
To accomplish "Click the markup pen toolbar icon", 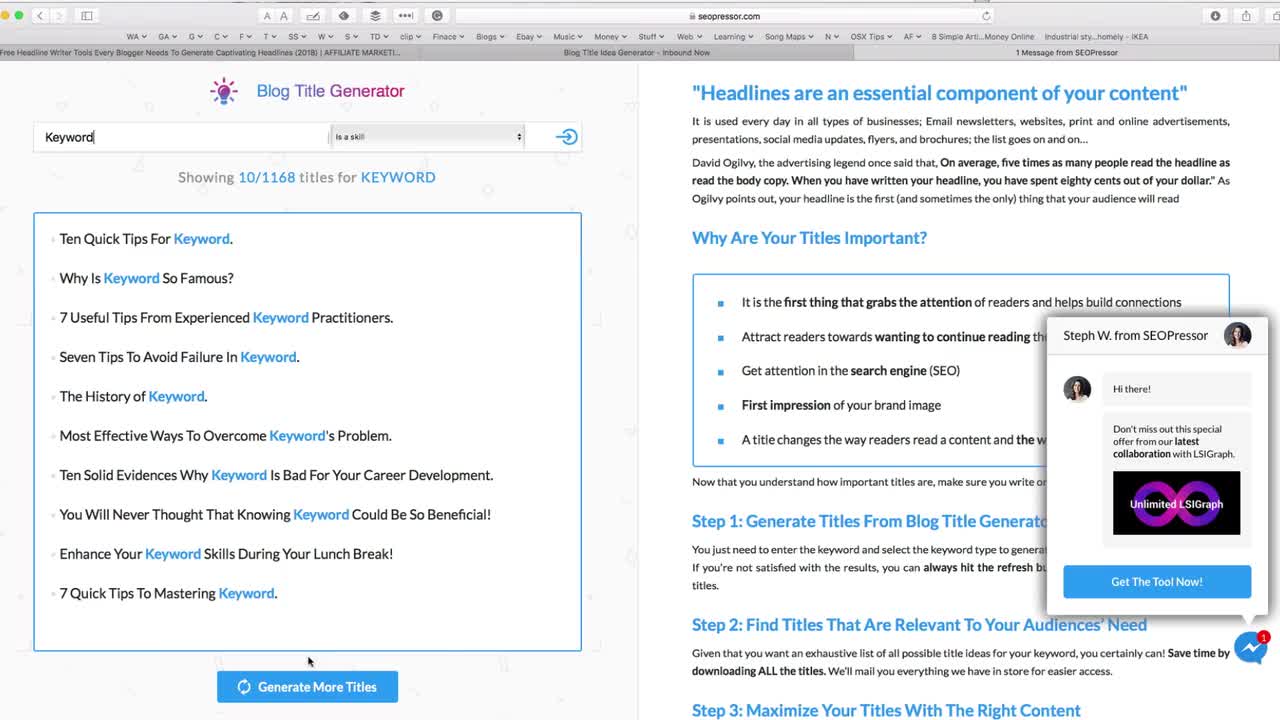I will coord(313,16).
